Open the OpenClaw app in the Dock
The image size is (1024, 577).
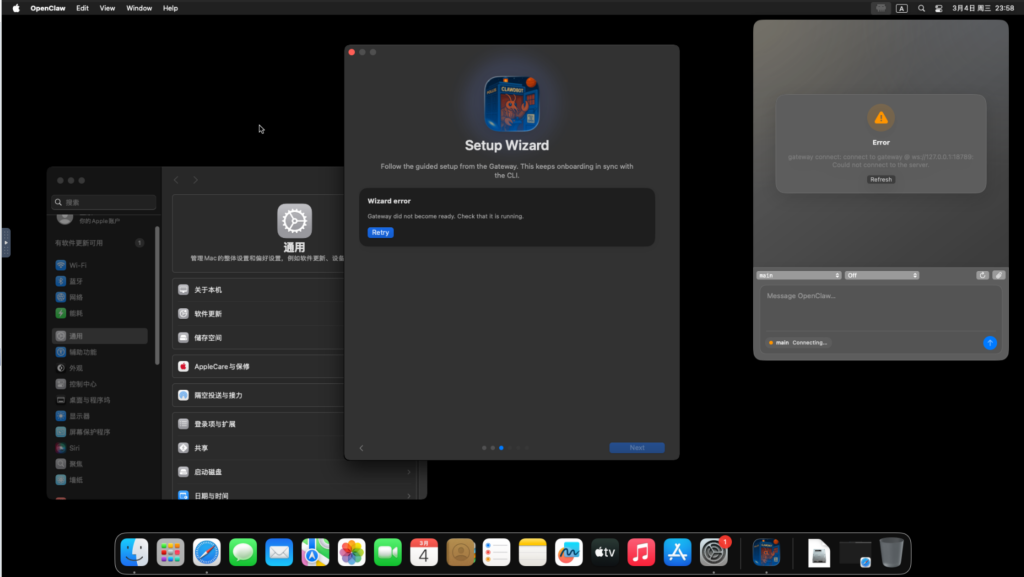[766, 552]
